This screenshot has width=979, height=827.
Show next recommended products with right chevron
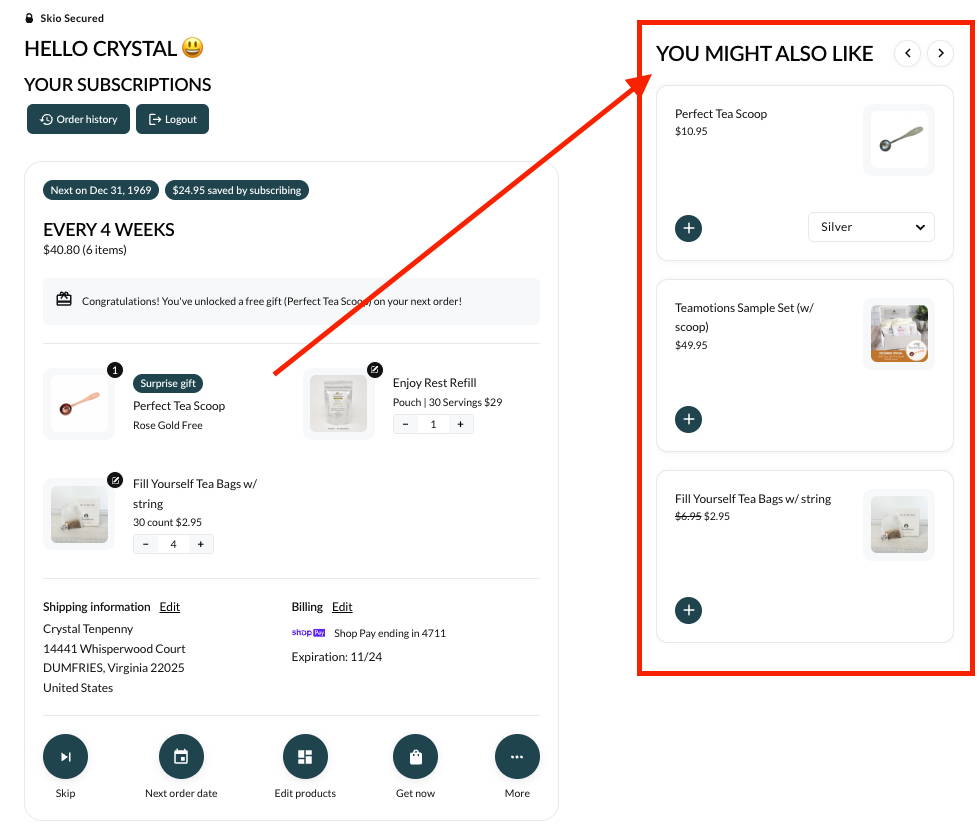click(940, 53)
